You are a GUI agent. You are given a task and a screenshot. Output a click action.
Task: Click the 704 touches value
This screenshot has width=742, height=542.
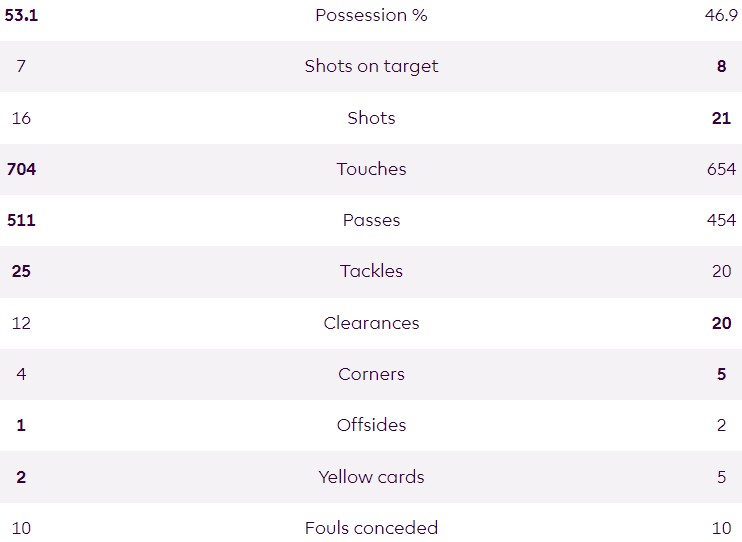click(x=21, y=169)
